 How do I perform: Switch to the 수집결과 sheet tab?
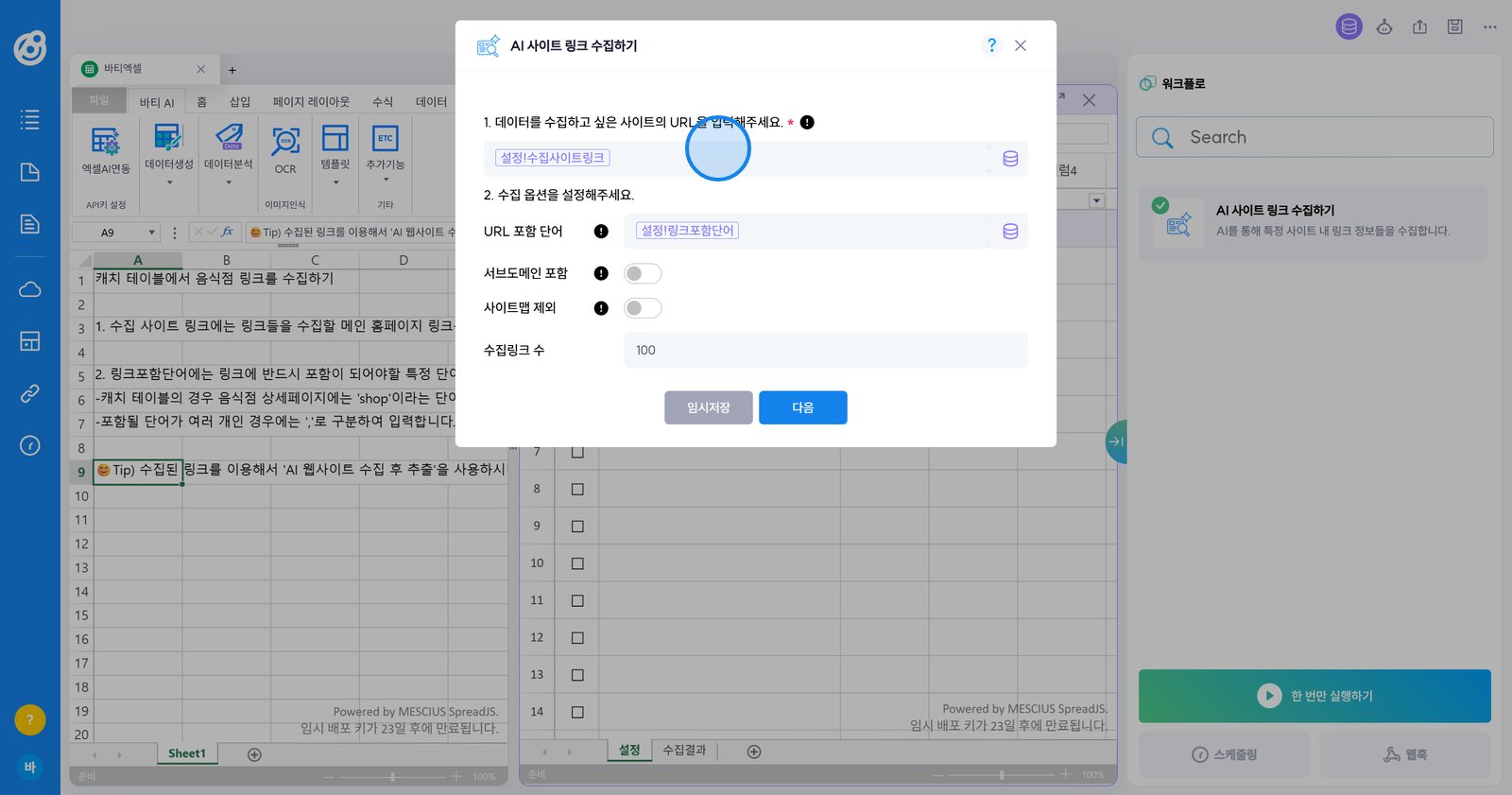click(684, 751)
